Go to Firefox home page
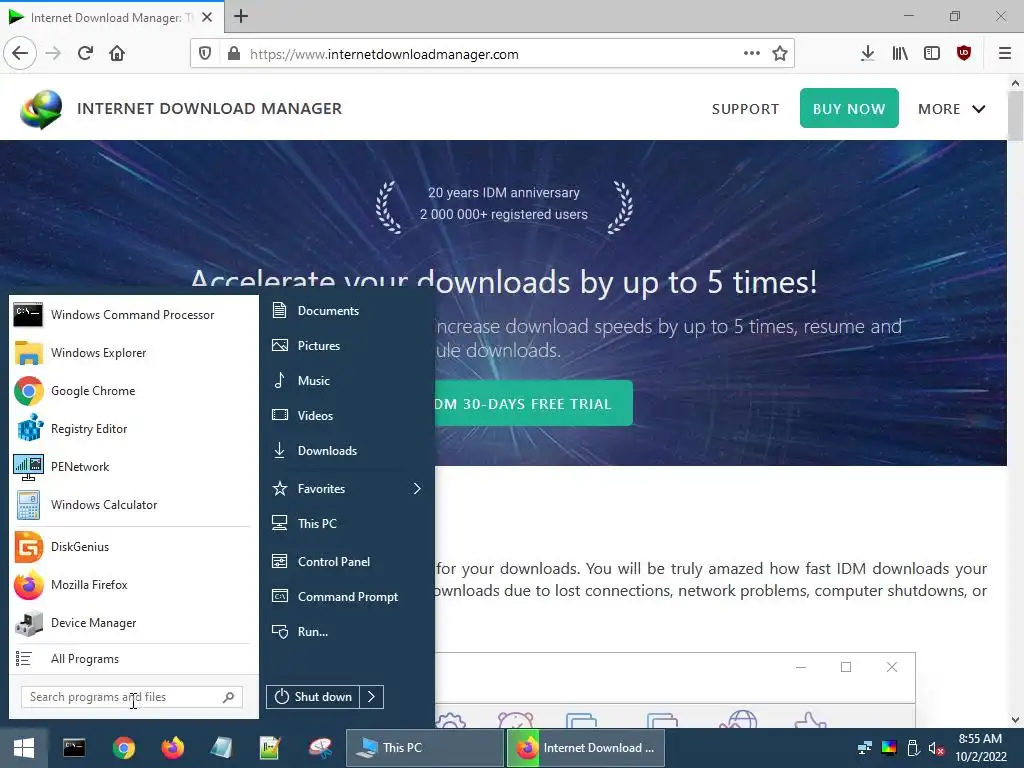Screen dimensions: 1024x768 point(117,54)
